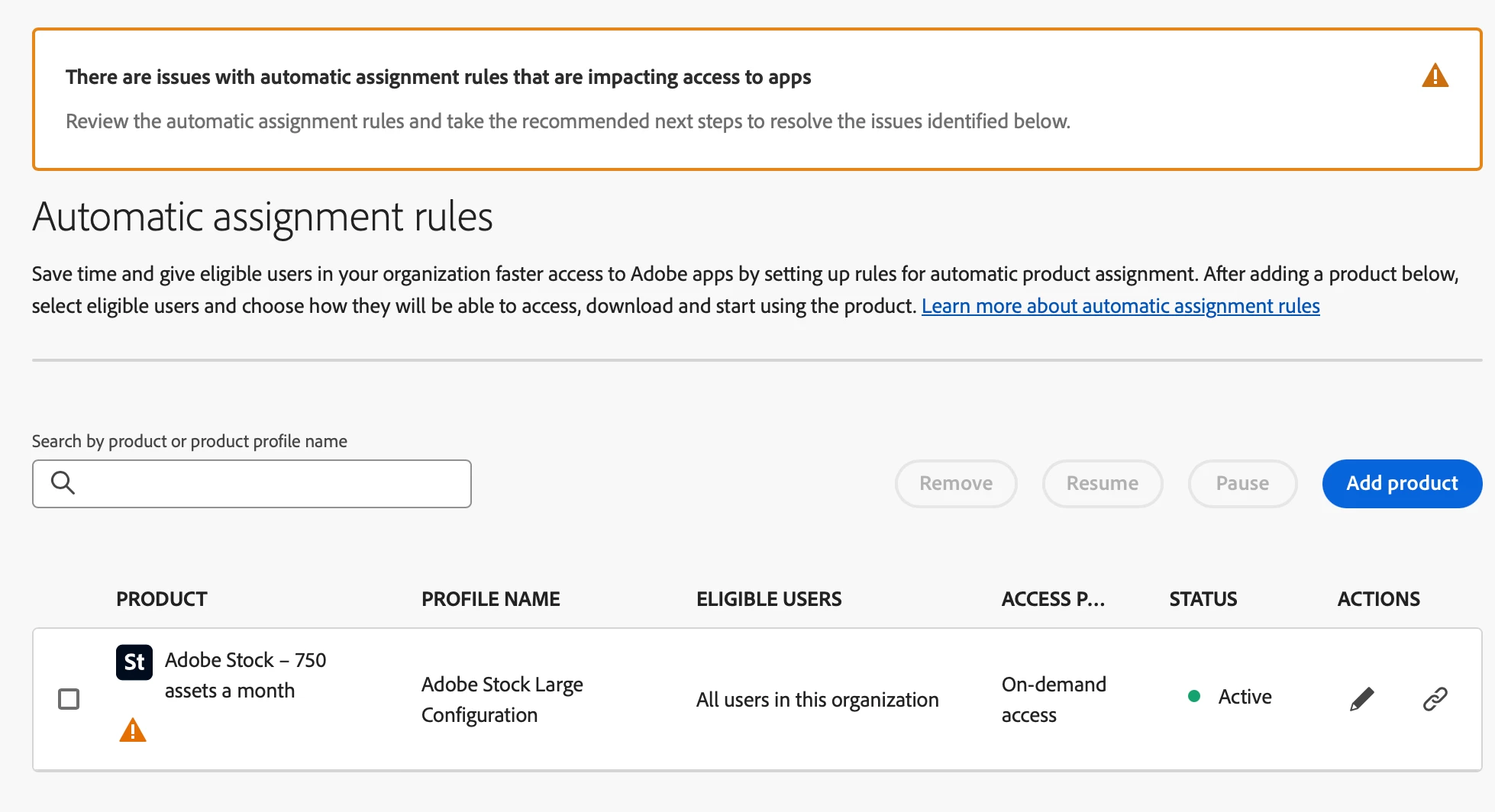The width and height of the screenshot is (1495, 812).
Task: Click the ELIGIBLE USERS column header
Action: tap(768, 599)
